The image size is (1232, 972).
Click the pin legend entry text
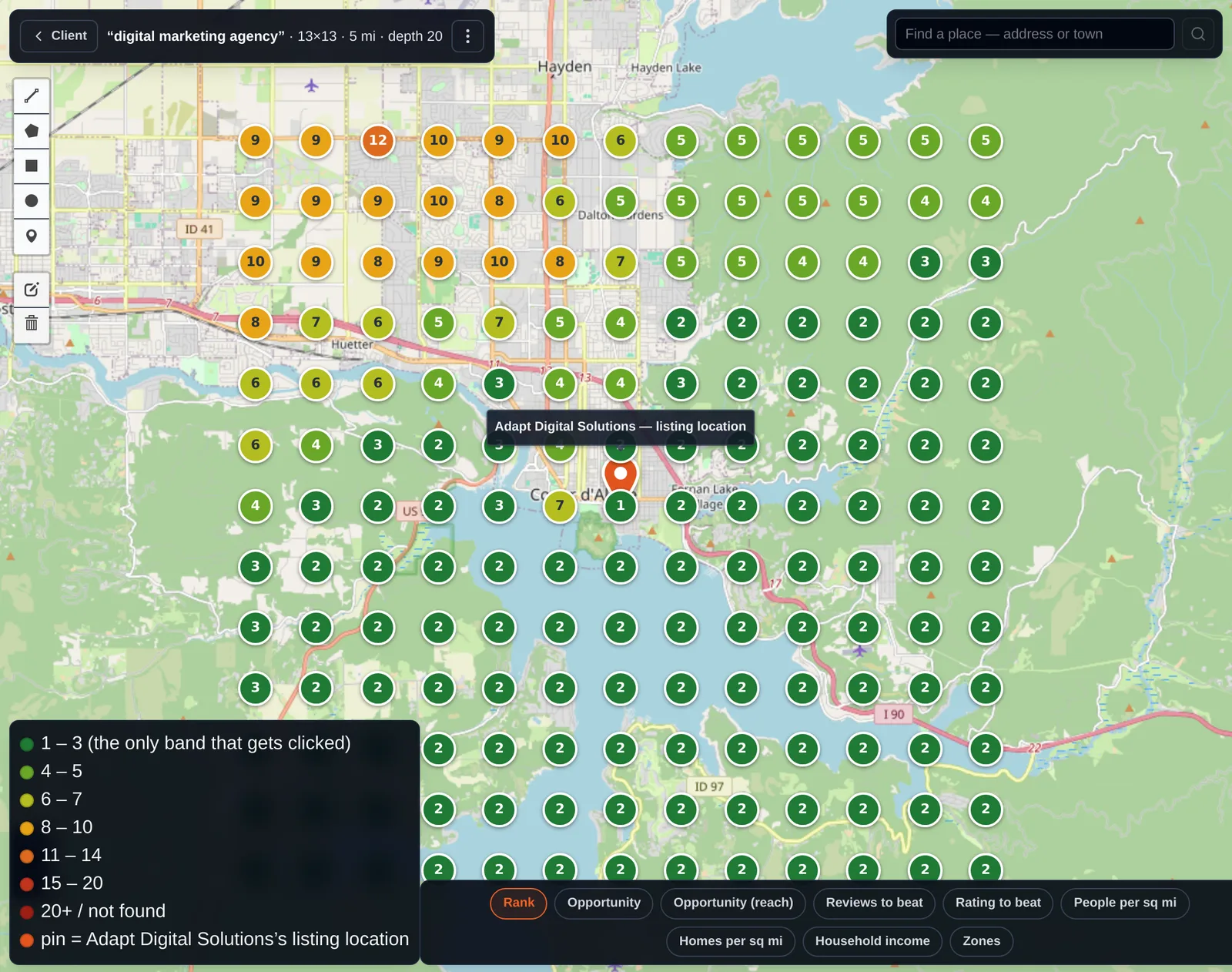click(x=225, y=939)
